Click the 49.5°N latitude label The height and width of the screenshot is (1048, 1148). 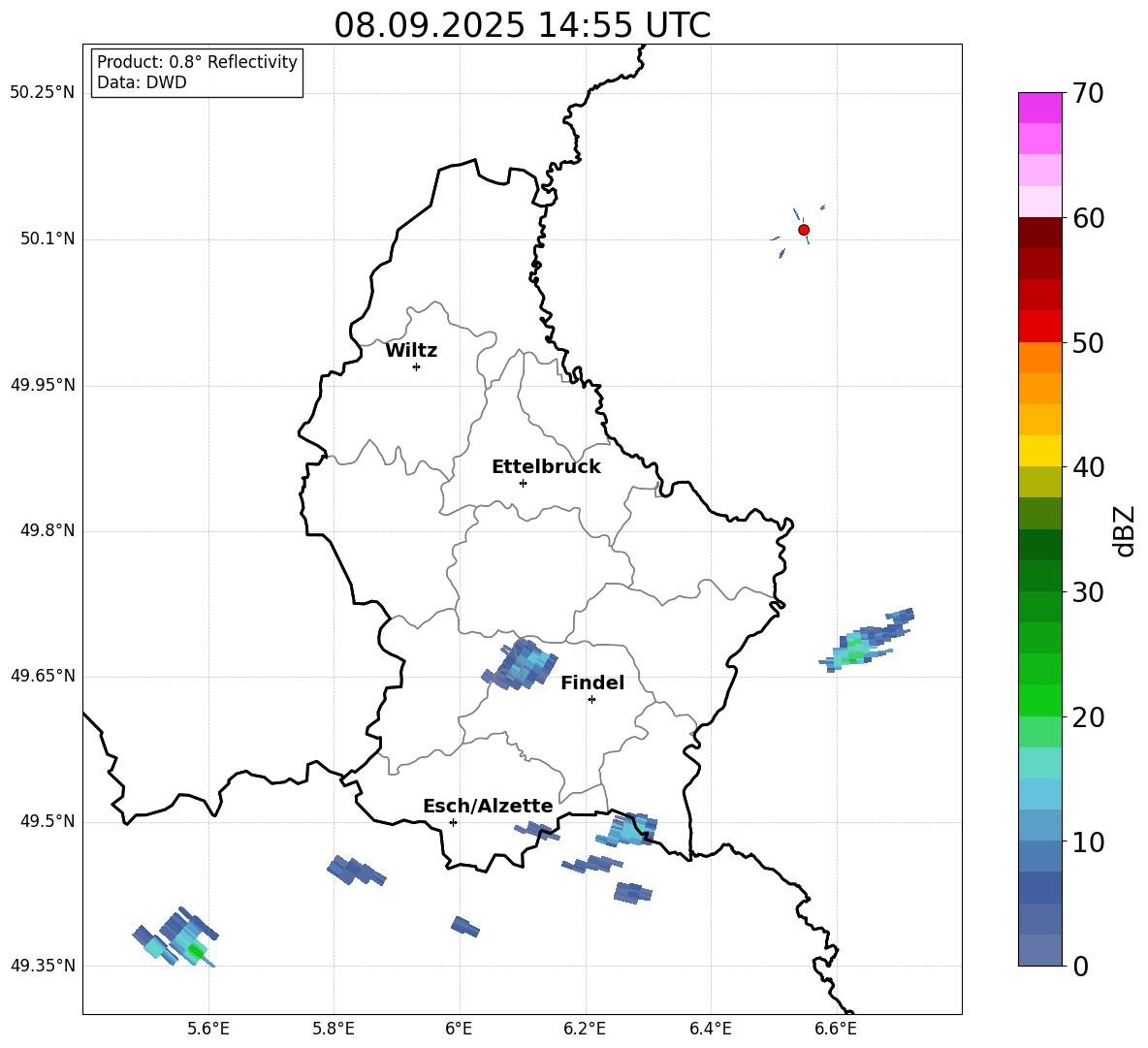click(x=48, y=821)
